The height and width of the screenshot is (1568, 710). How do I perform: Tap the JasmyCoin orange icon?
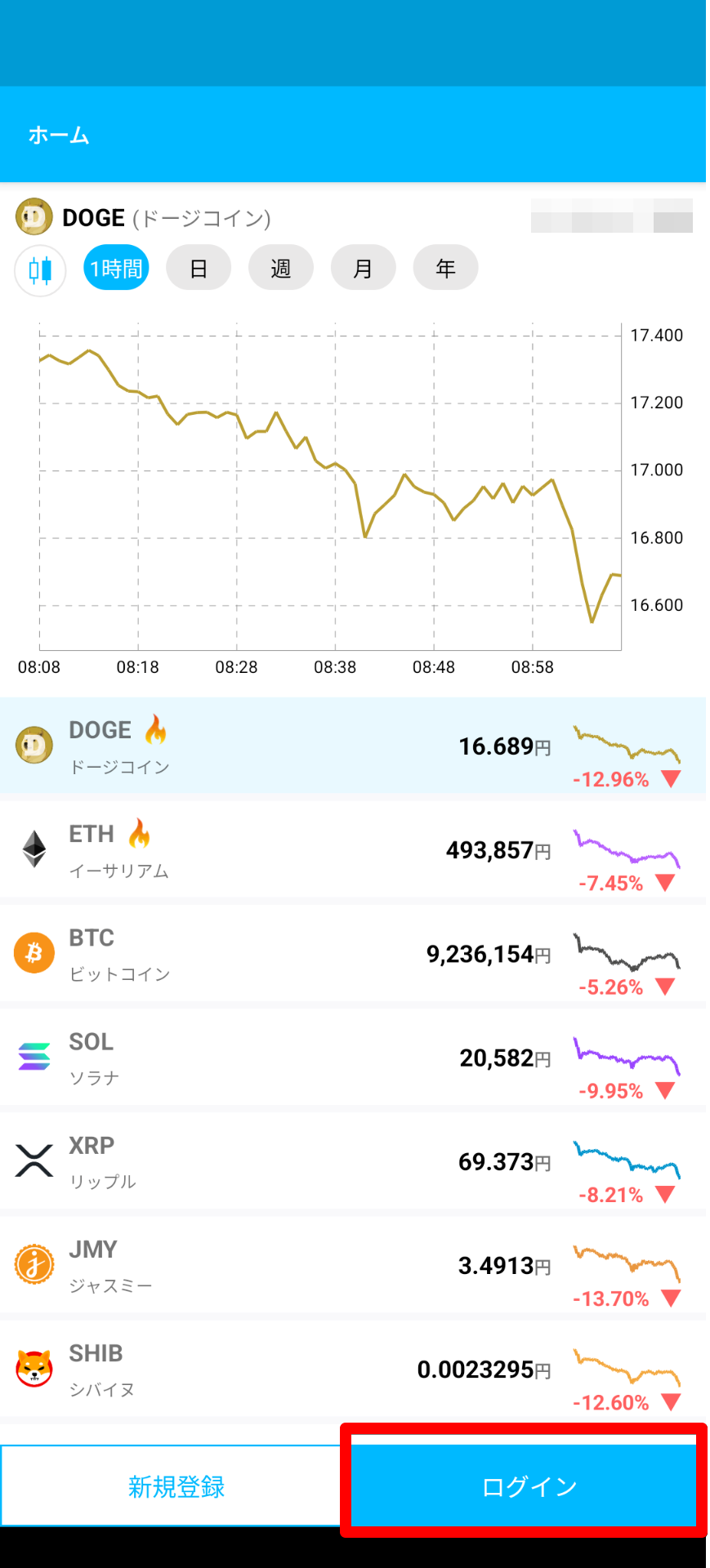[x=34, y=1264]
